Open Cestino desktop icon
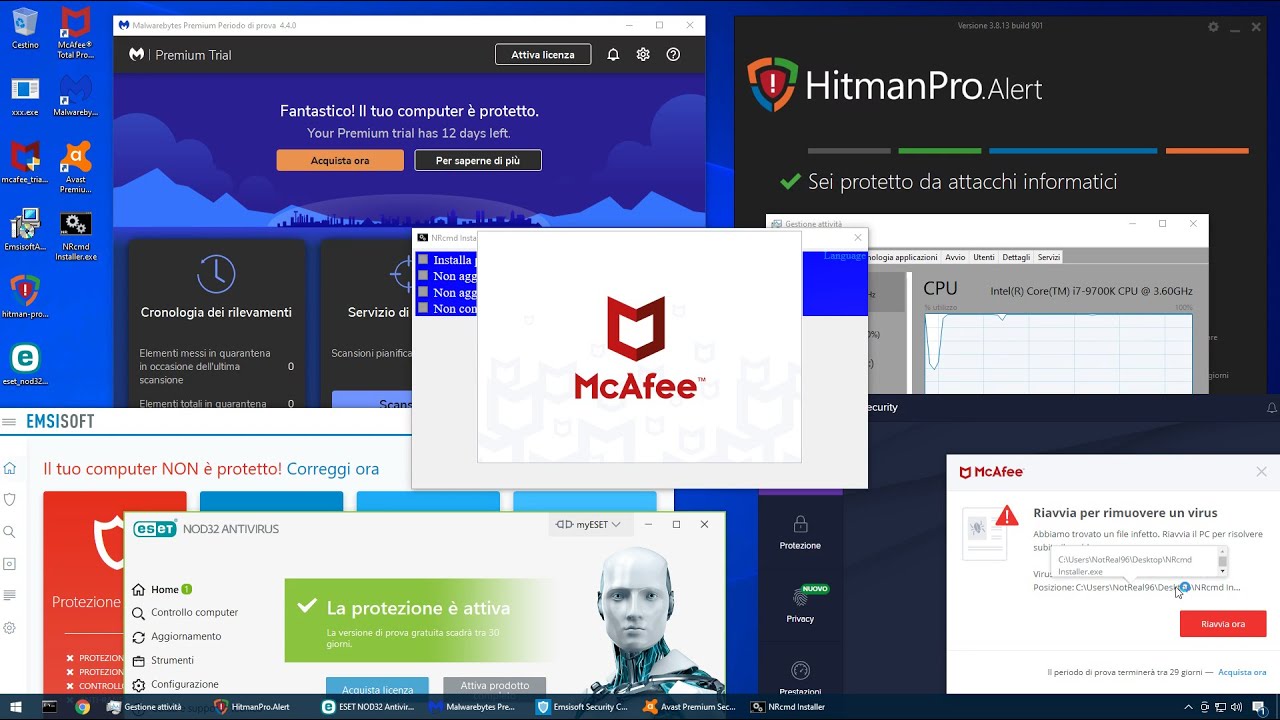 coord(25,28)
